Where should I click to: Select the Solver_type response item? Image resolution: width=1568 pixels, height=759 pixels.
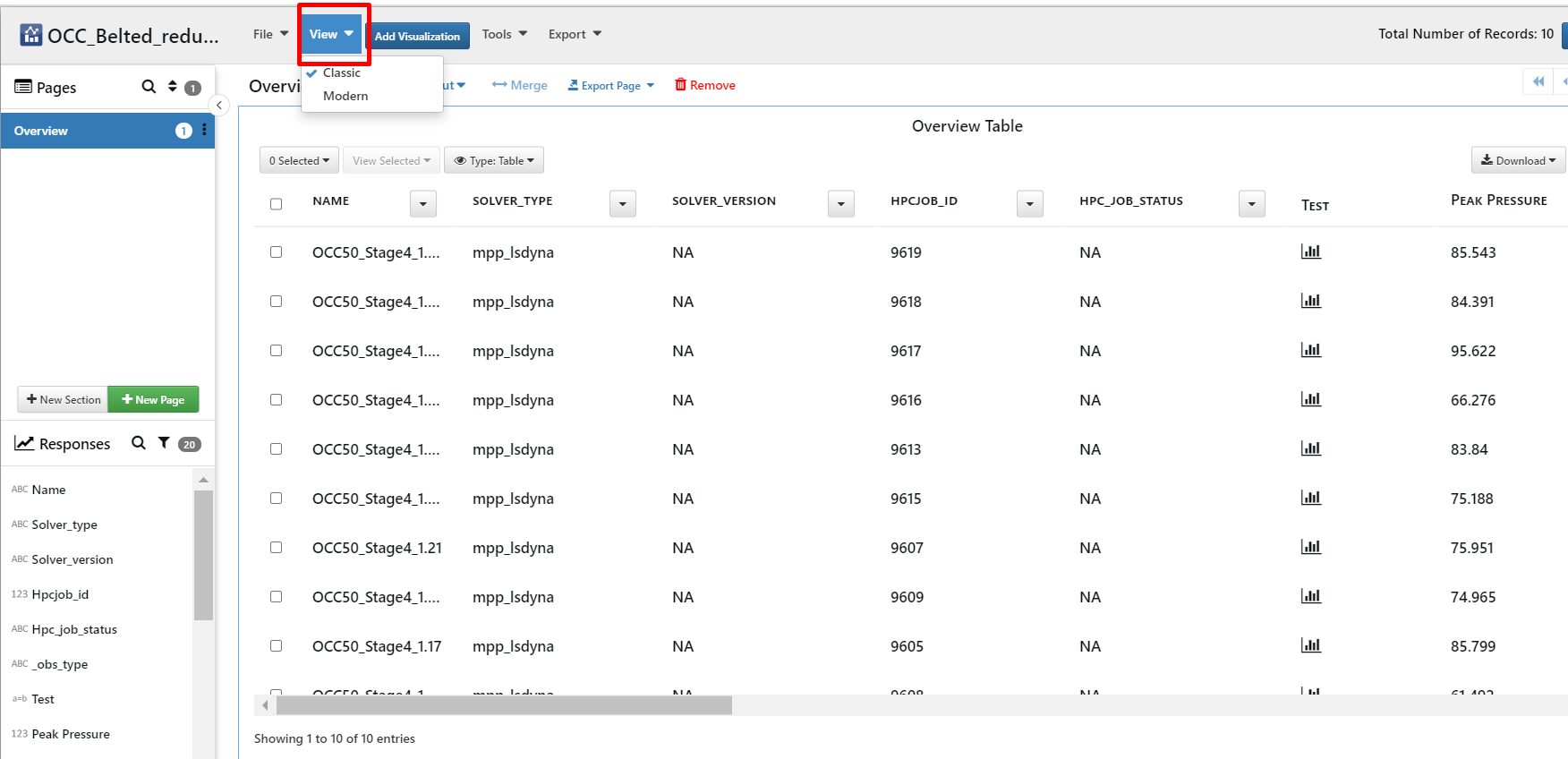point(64,524)
